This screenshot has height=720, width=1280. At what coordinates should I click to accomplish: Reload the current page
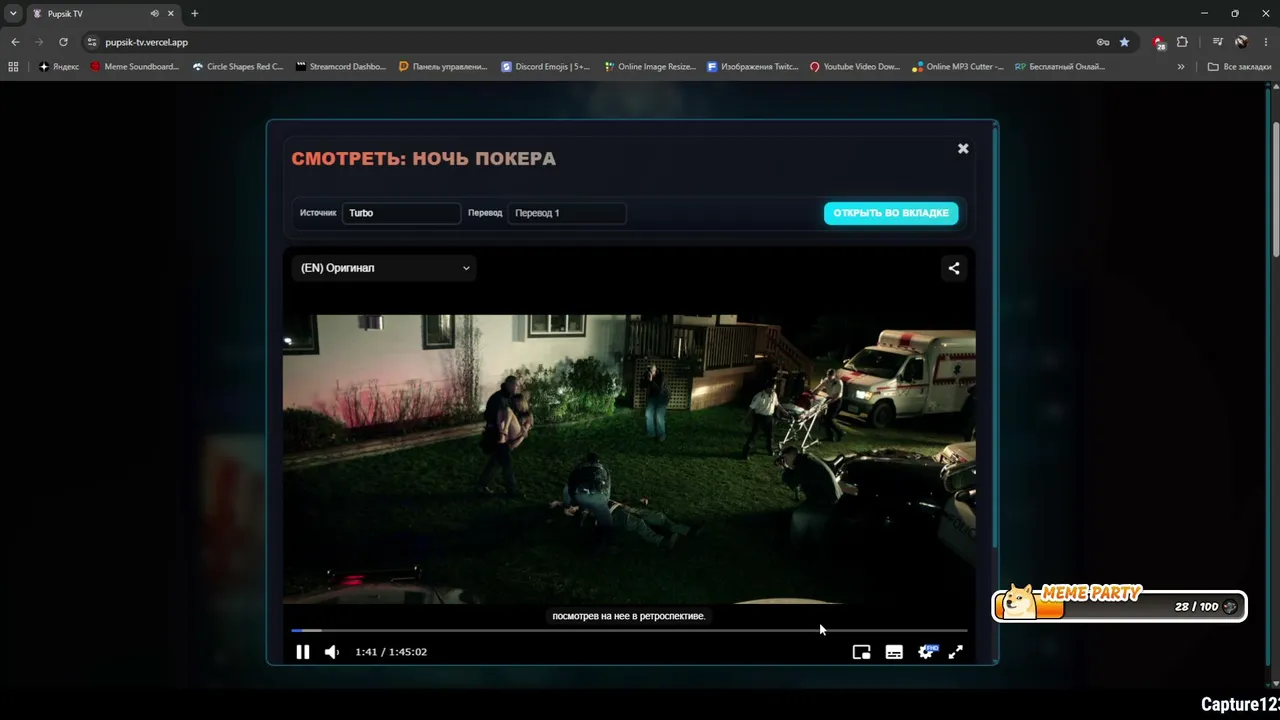63,42
